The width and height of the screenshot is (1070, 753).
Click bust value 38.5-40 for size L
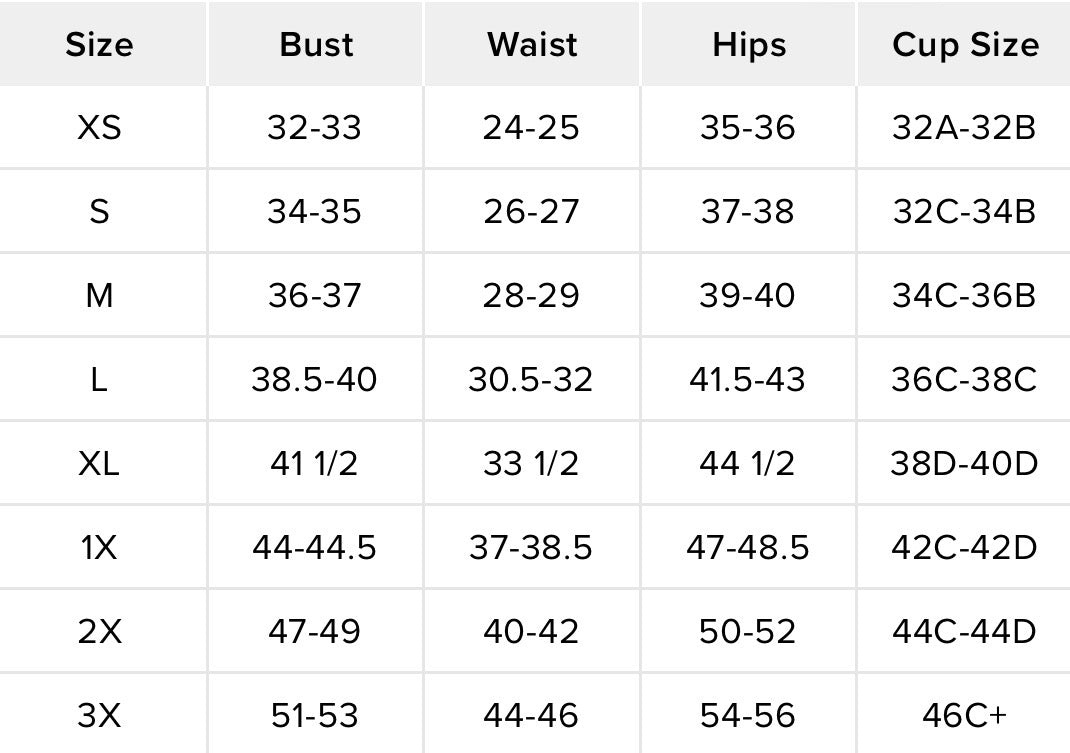(x=315, y=380)
